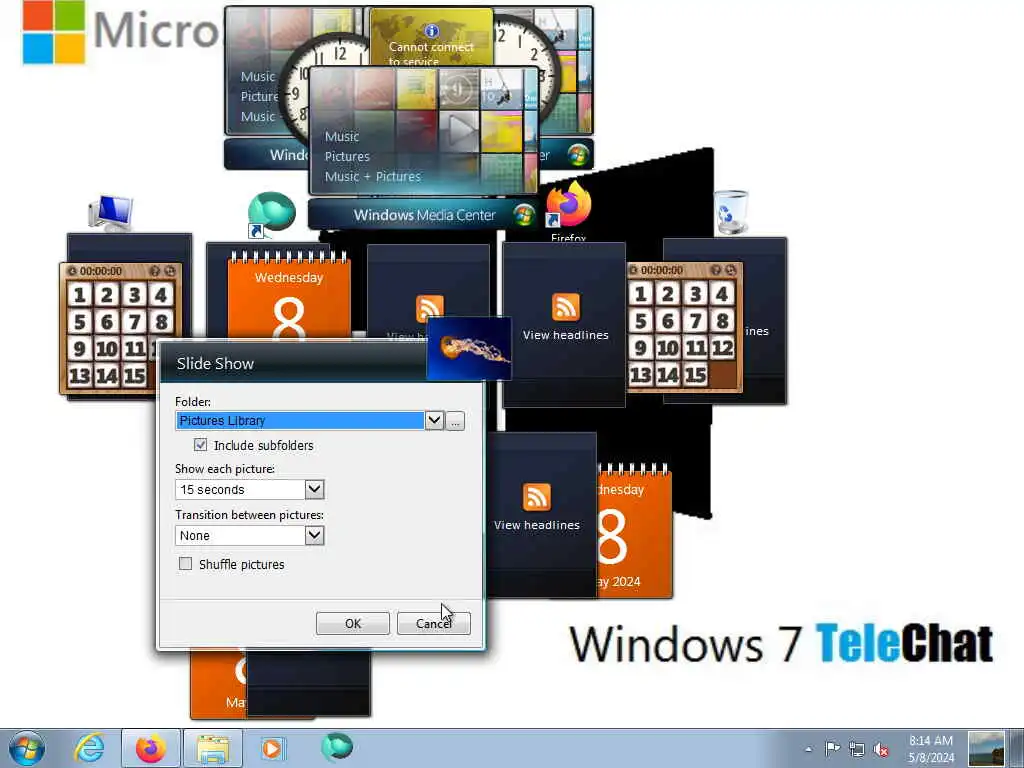Screen dimensions: 1024x768
Task: Click tile 15 on puzzle beside Recycle Bin
Action: tap(696, 375)
